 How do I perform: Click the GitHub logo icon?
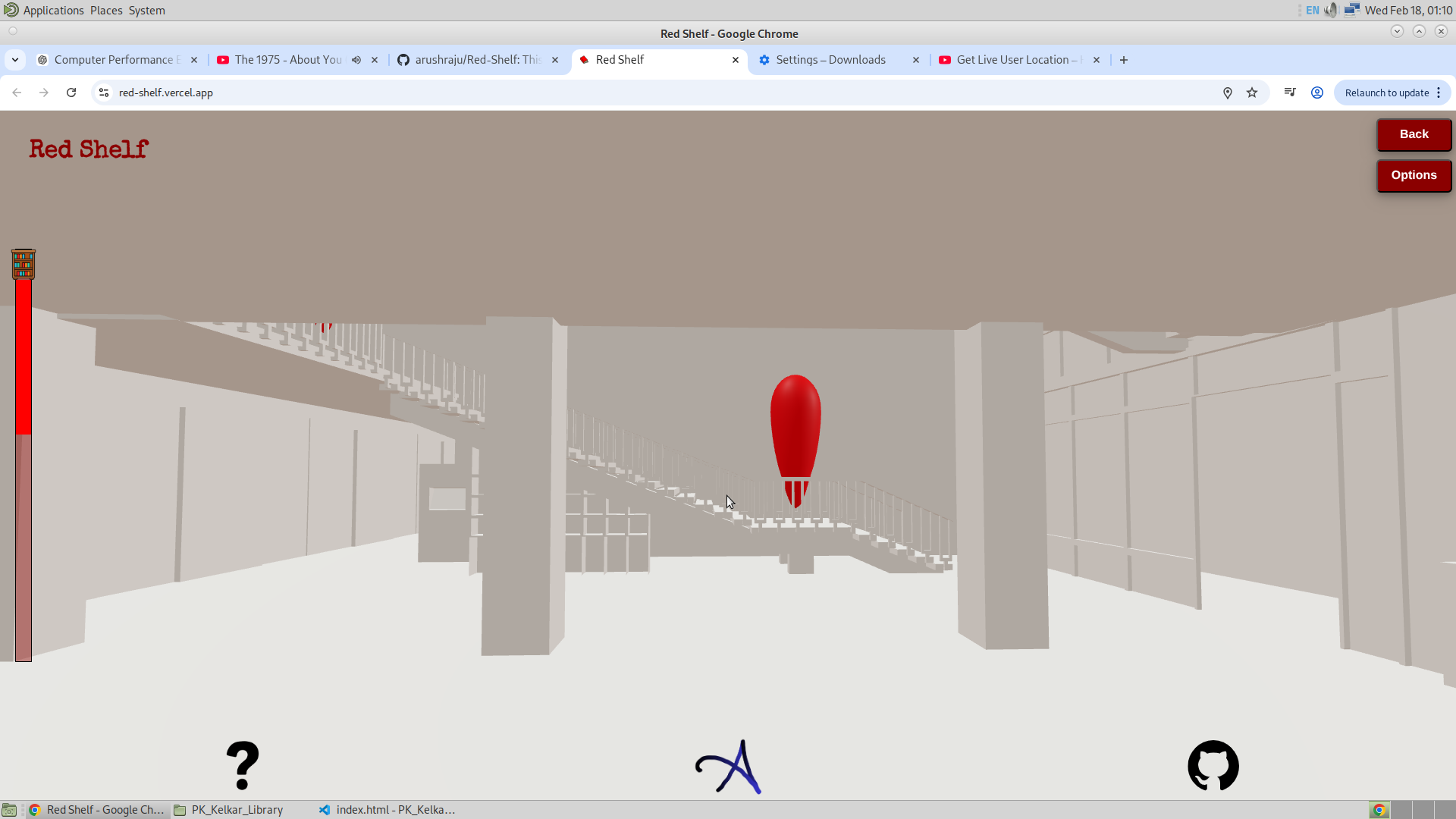(x=1213, y=766)
